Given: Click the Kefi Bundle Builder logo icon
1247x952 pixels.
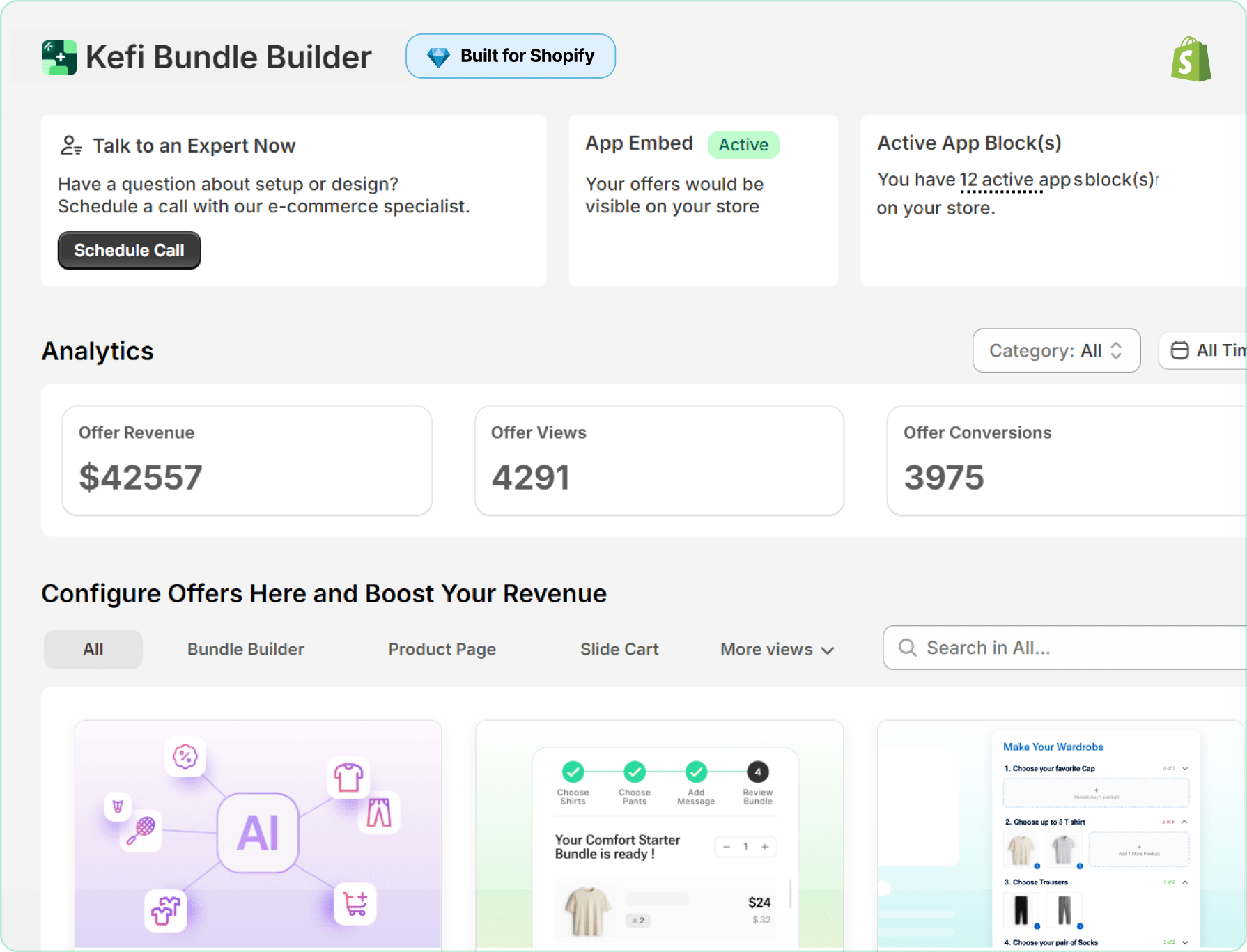Looking at the screenshot, I should [59, 57].
